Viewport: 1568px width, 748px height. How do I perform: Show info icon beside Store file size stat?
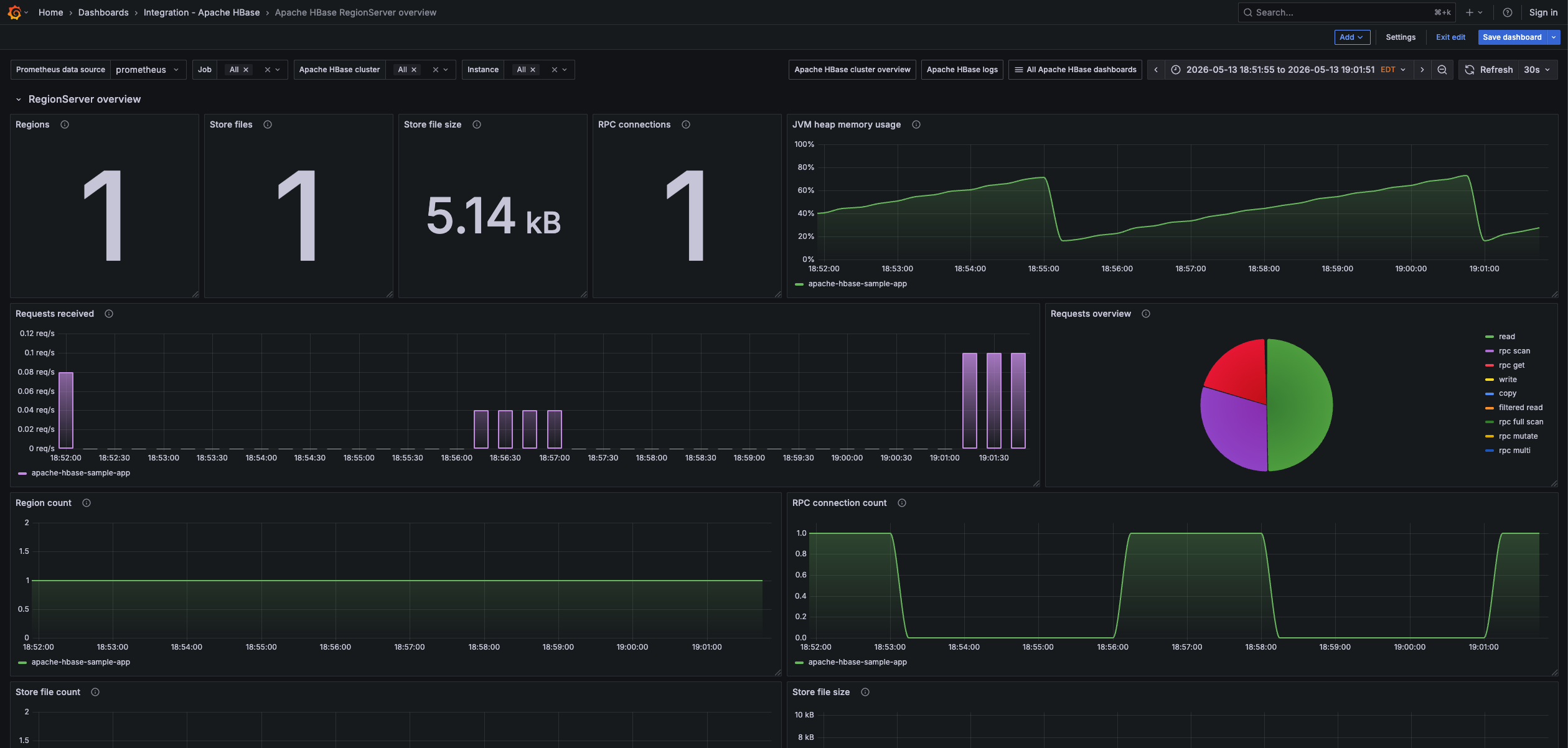coord(477,124)
